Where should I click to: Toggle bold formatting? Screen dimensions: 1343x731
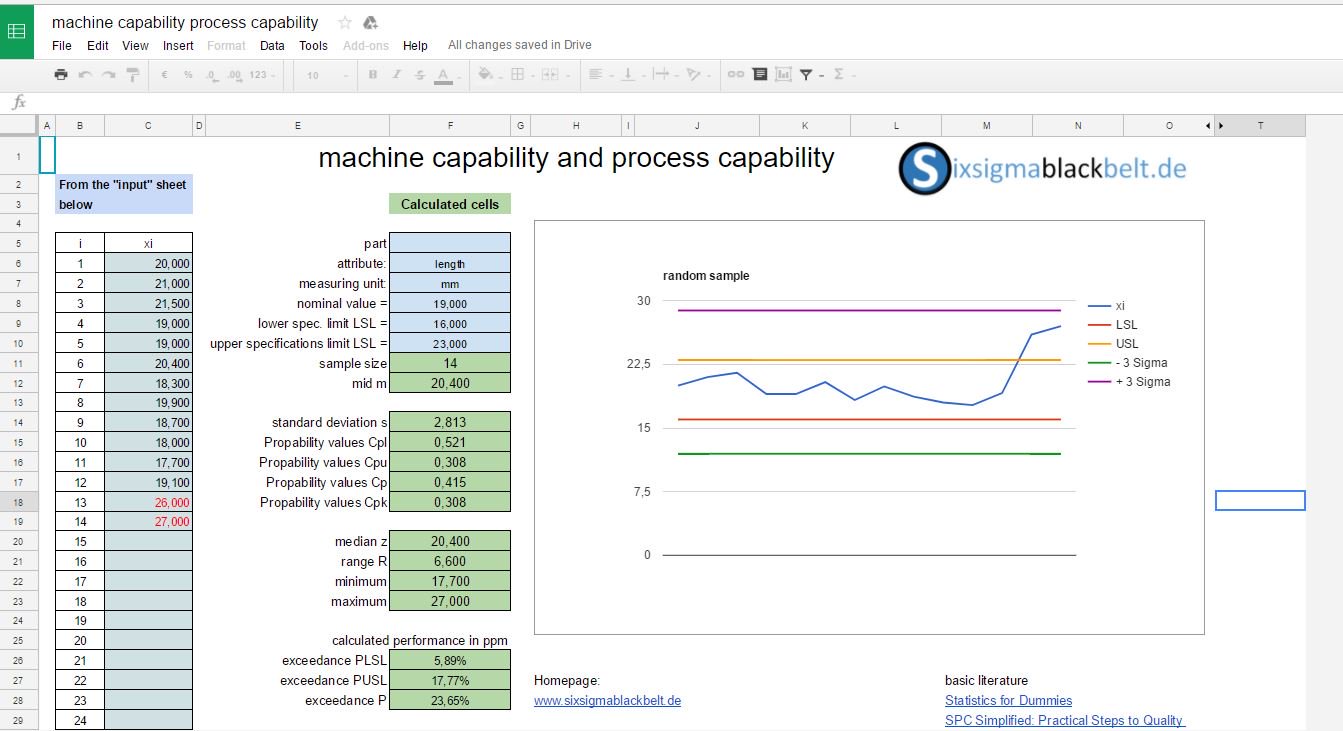373,75
